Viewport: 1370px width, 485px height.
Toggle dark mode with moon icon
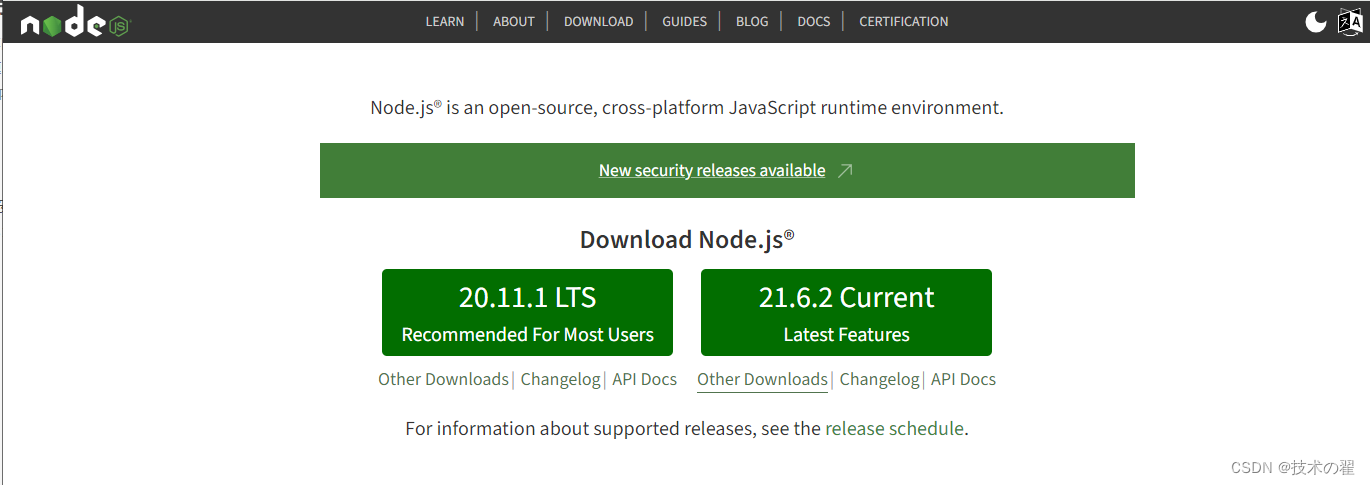1316,21
